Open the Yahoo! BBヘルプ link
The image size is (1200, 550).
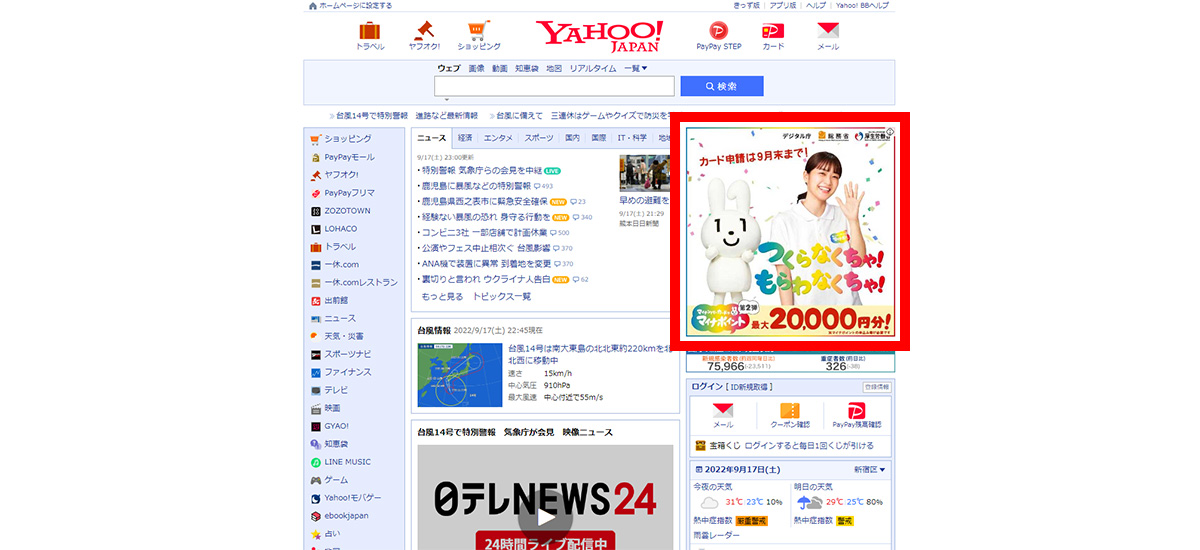pos(864,5)
